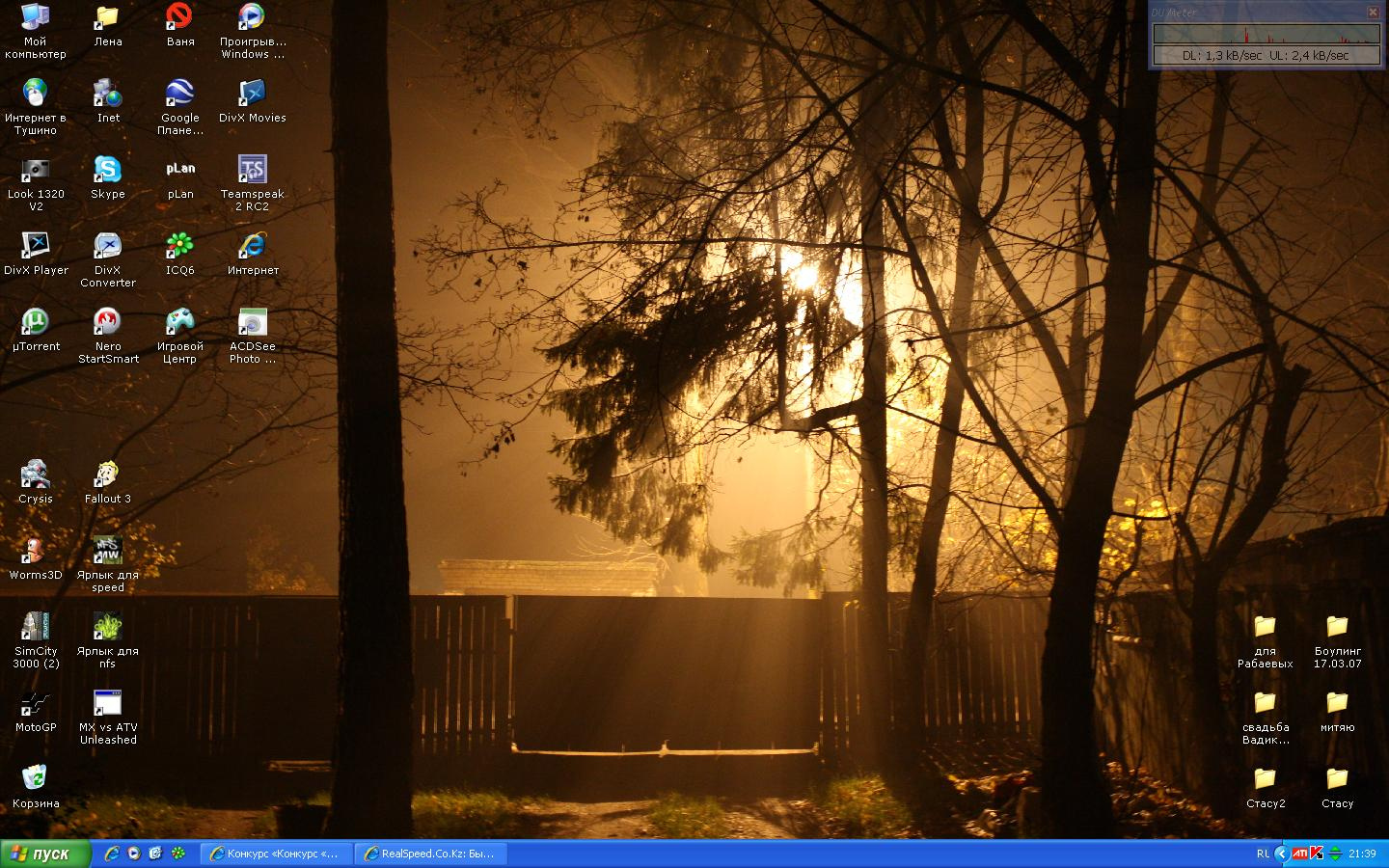Image resolution: width=1389 pixels, height=868 pixels.
Task: Open the пуск start menu
Action: click(45, 854)
